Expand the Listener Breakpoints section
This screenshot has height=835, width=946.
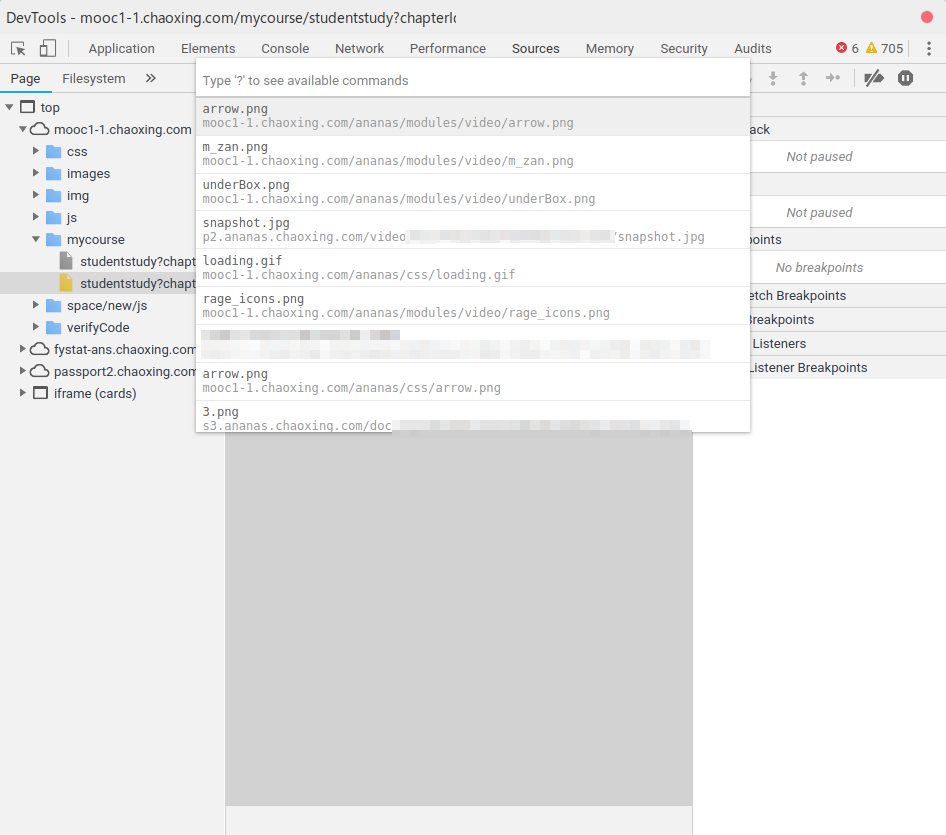tap(848, 367)
